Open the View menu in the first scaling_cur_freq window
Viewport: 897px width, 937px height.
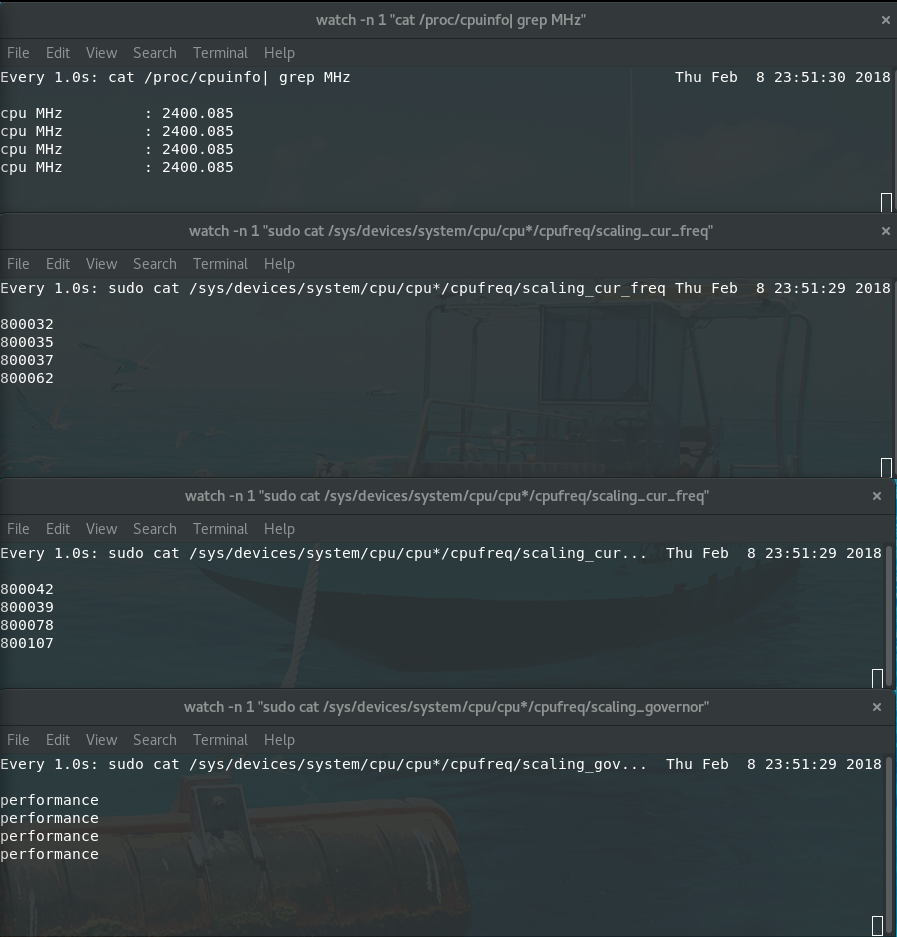click(x=100, y=263)
